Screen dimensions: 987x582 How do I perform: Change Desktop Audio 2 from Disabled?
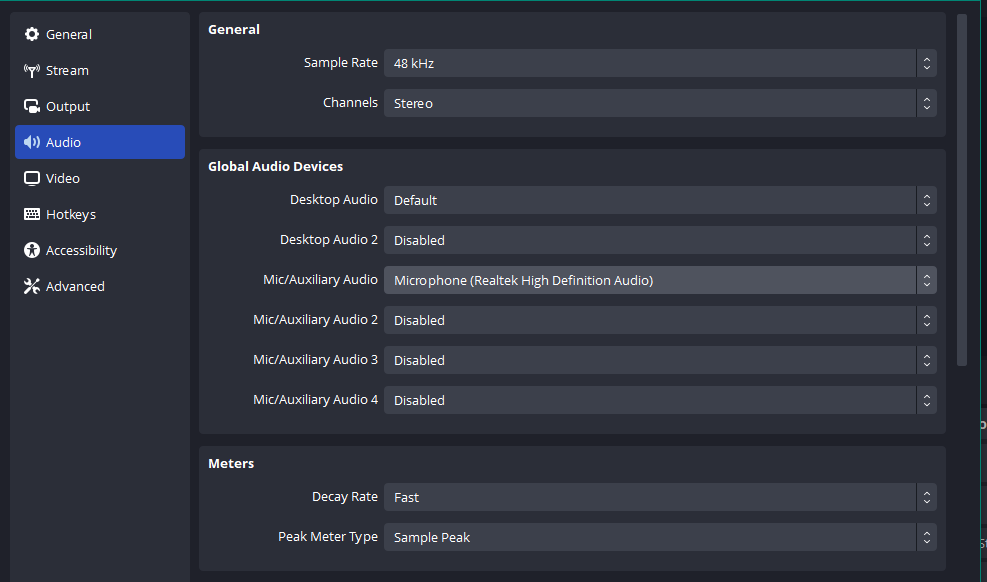coord(660,240)
